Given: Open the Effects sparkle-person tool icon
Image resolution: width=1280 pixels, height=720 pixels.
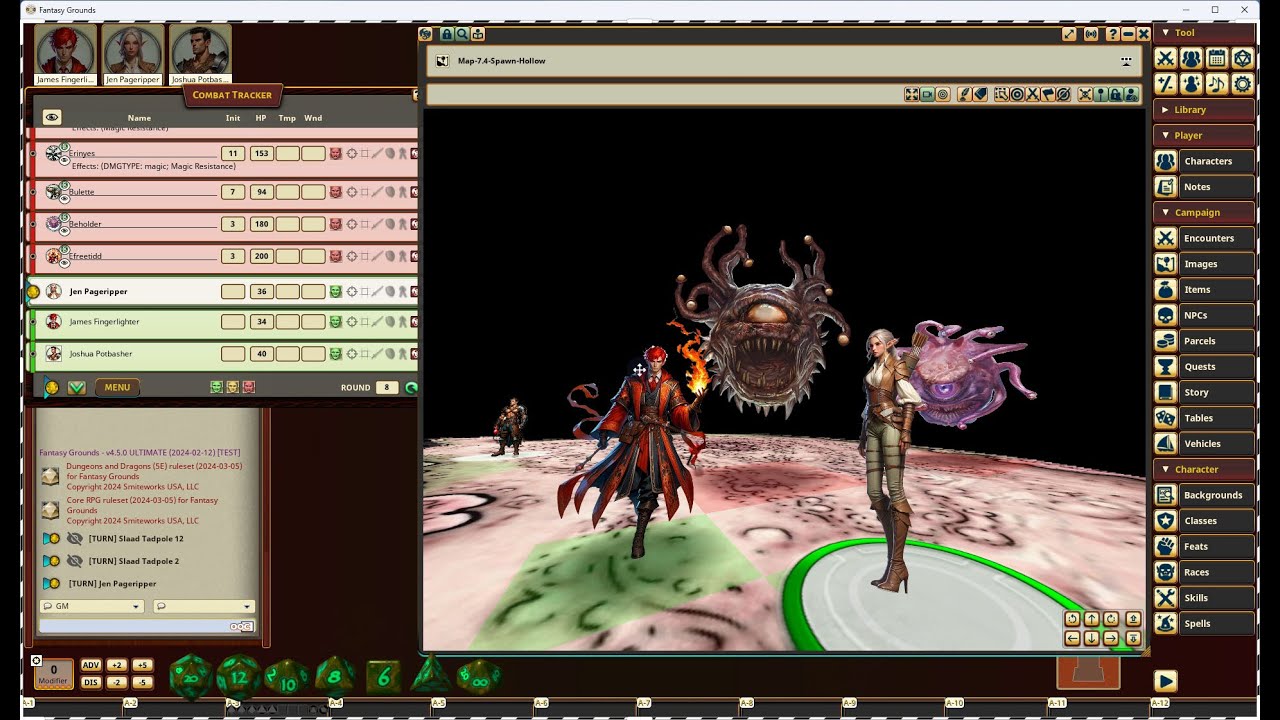Looking at the screenshot, I should [x=1191, y=84].
